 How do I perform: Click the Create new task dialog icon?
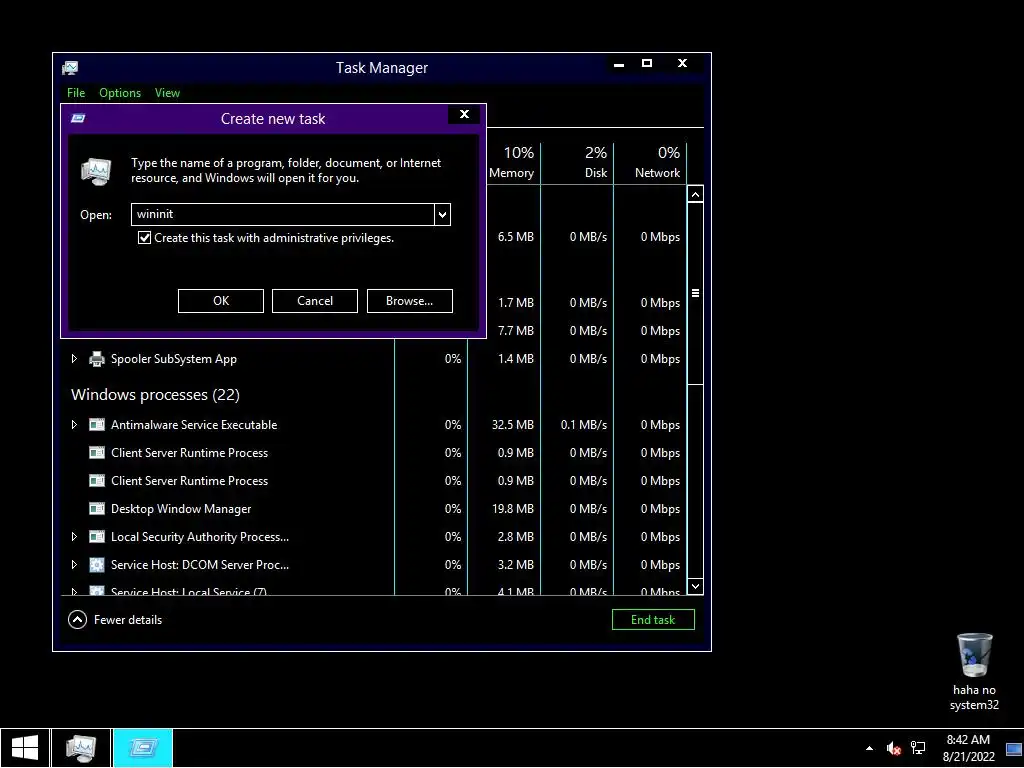click(78, 118)
